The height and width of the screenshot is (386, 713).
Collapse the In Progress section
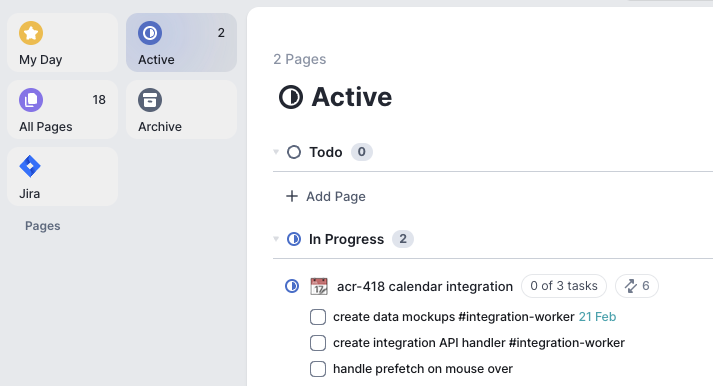pos(276,239)
